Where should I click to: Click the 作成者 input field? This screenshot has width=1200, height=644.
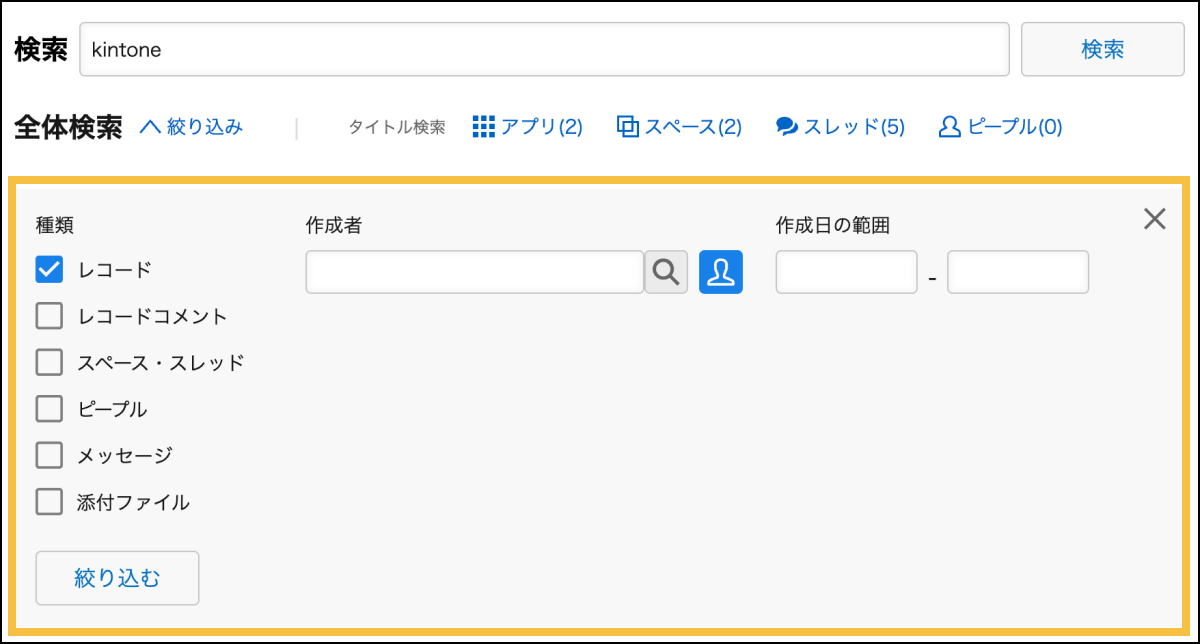[x=475, y=272]
